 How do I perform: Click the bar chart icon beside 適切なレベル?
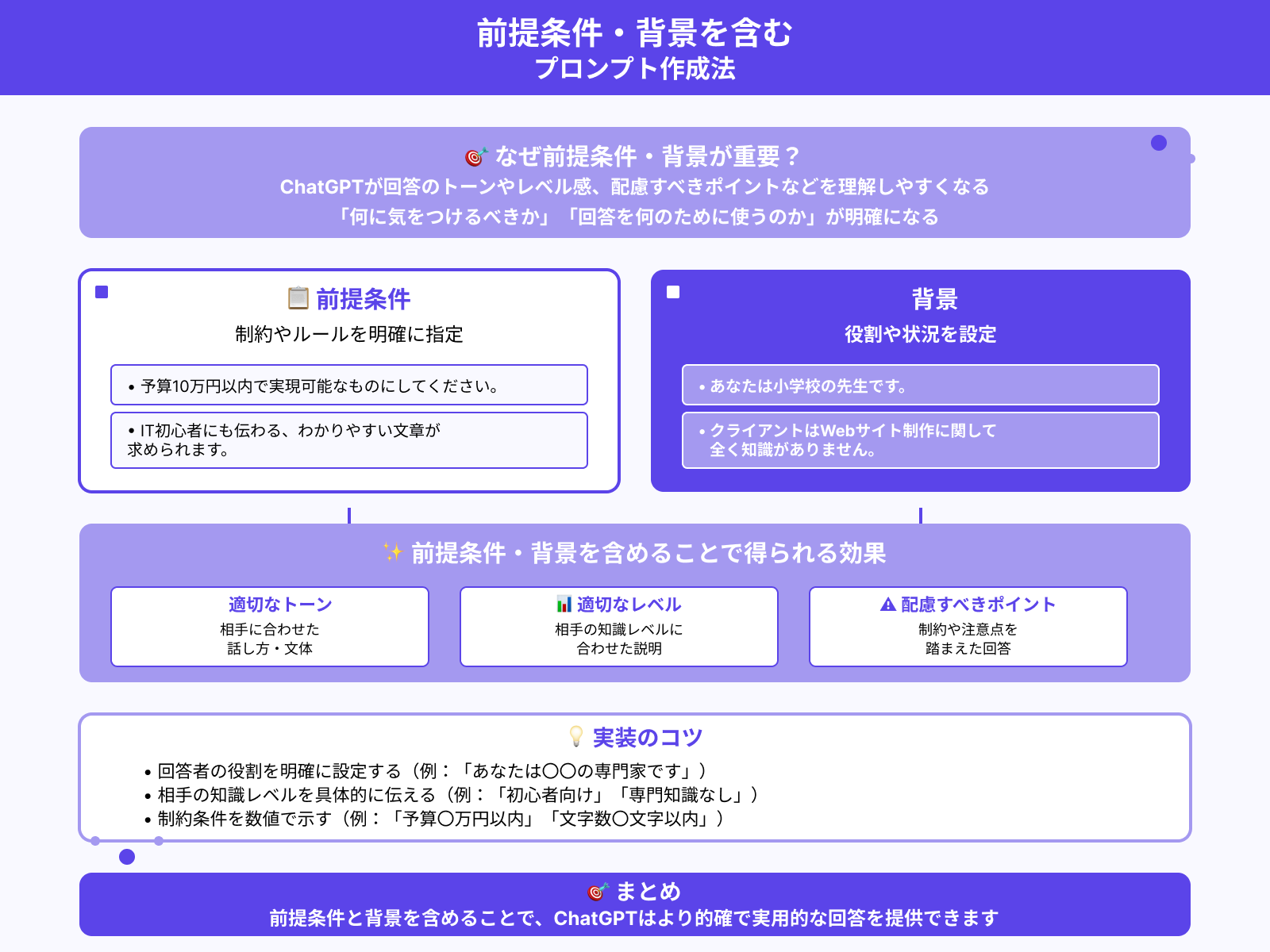(563, 604)
